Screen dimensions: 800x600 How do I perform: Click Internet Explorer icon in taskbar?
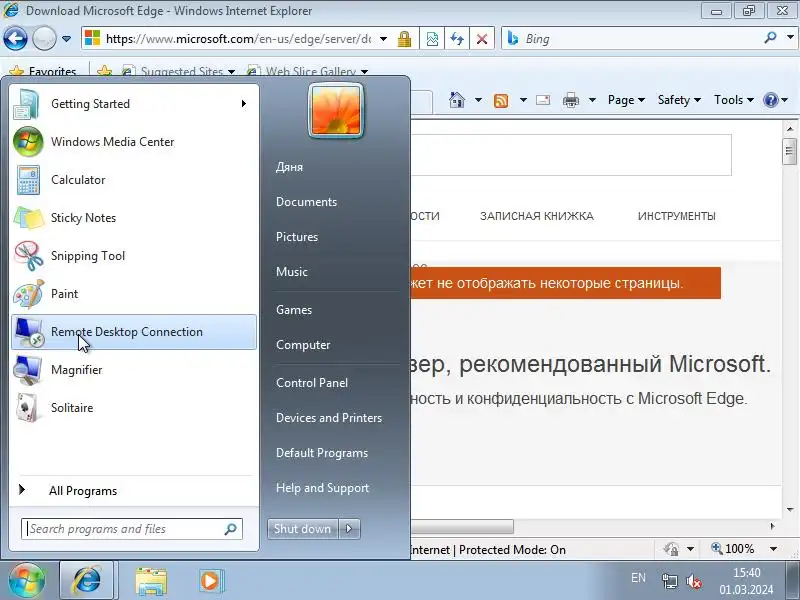pyautogui.click(x=87, y=581)
